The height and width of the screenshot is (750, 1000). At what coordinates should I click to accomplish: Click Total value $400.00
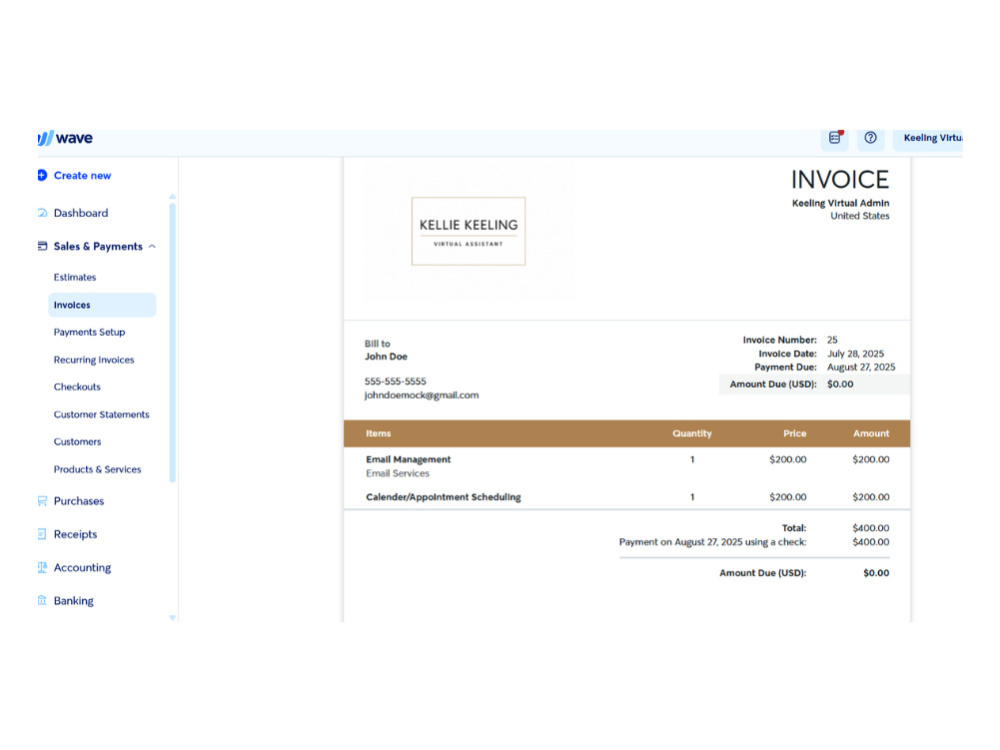click(871, 528)
